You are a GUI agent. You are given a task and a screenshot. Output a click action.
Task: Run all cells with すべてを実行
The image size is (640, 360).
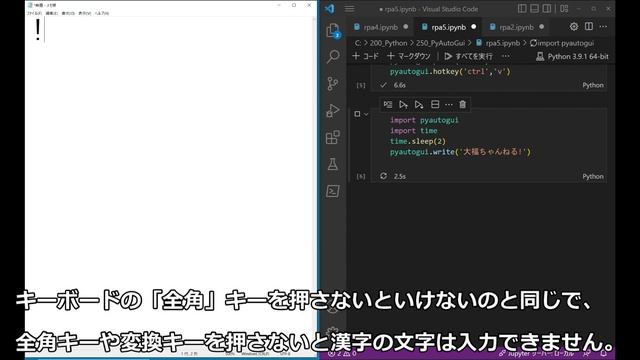tap(469, 56)
